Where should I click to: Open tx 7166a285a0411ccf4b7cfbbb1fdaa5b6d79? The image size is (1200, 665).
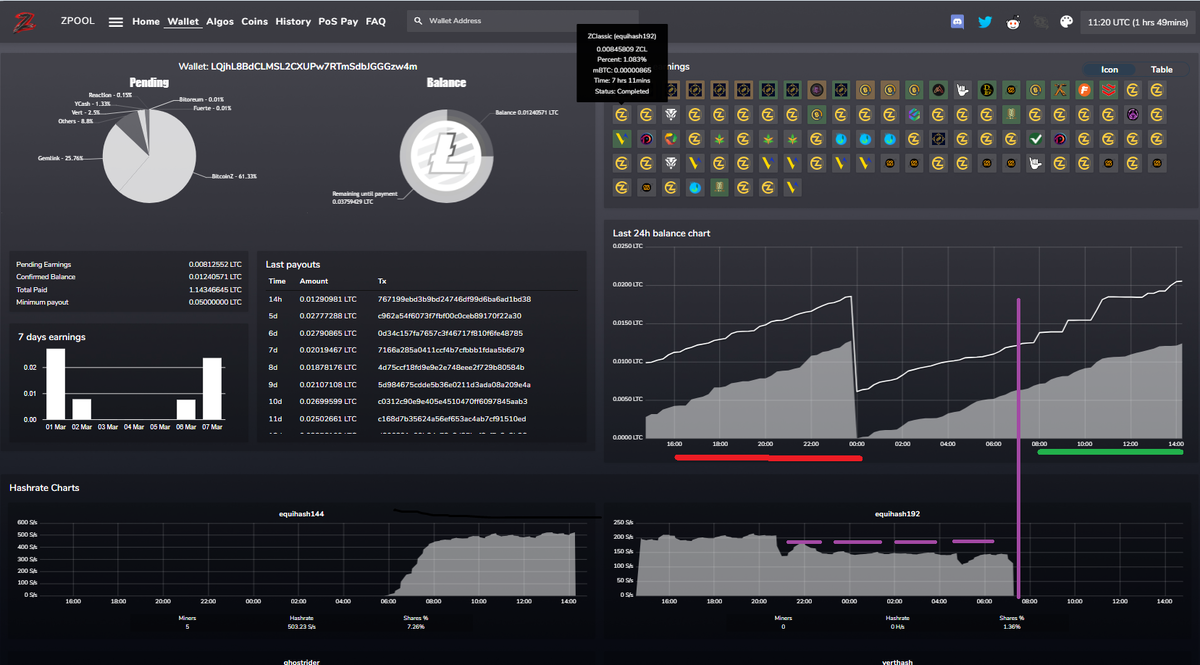coord(450,350)
